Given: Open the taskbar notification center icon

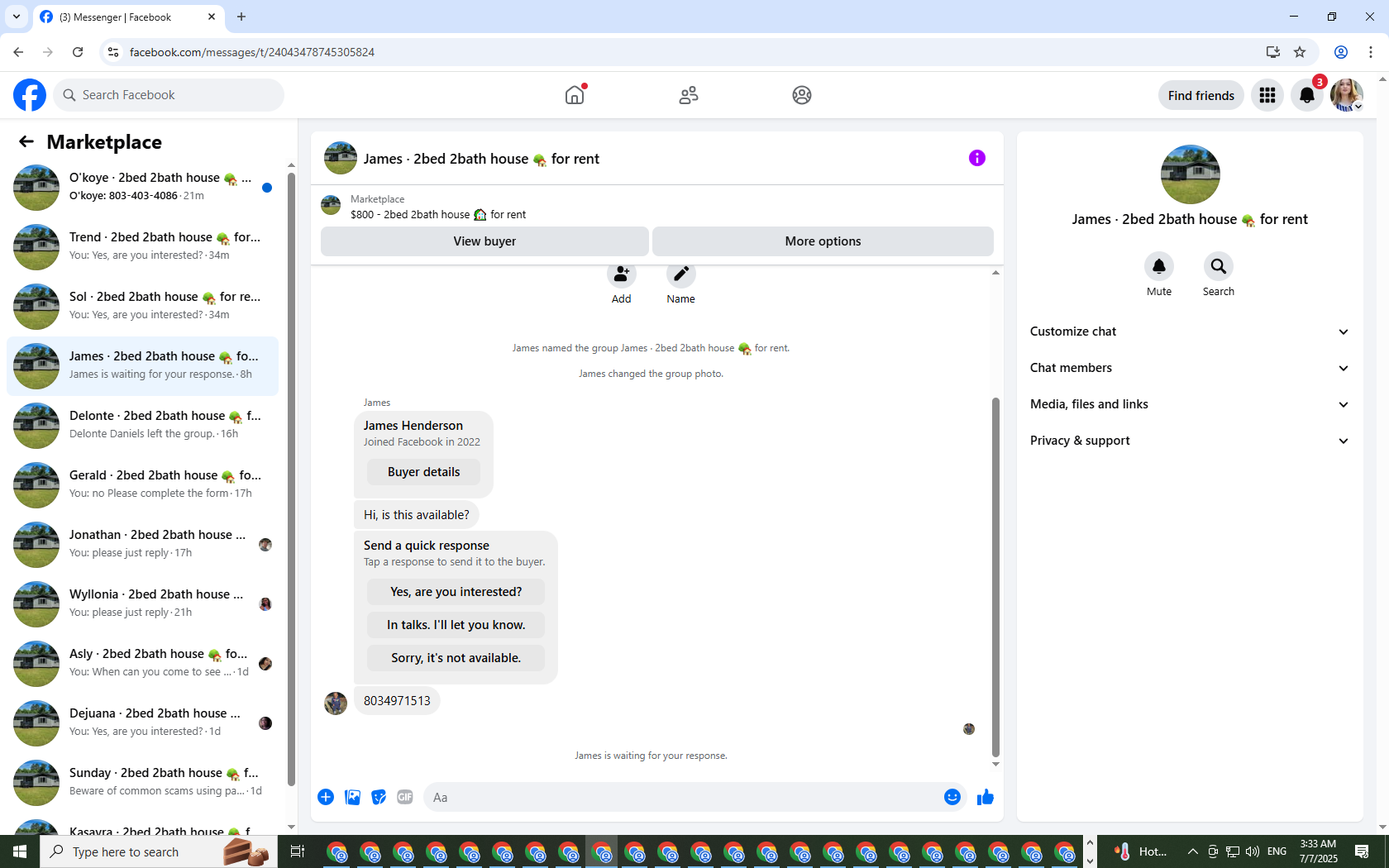Looking at the screenshot, I should (x=1362, y=851).
